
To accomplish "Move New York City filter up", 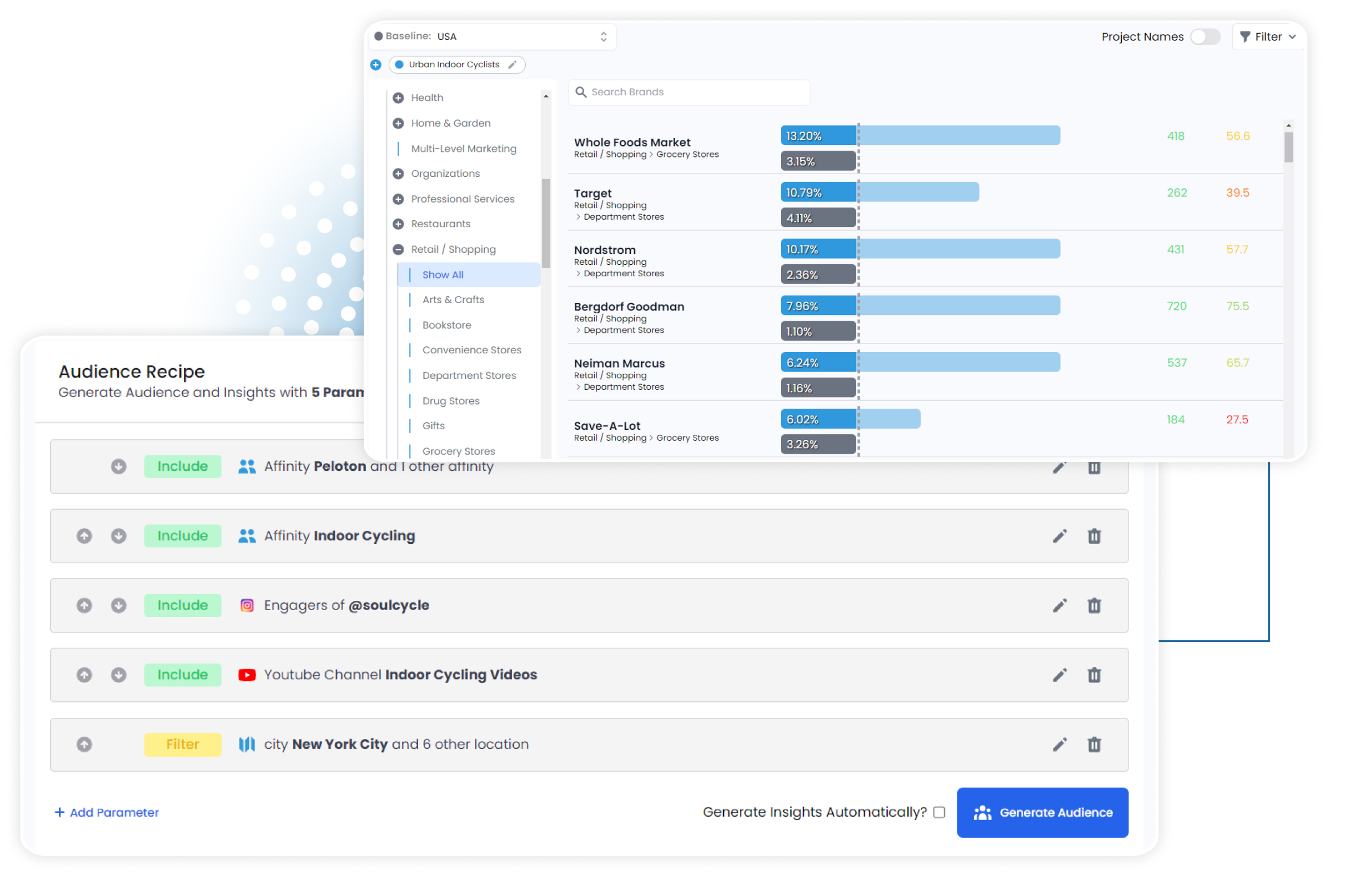I will (x=84, y=744).
